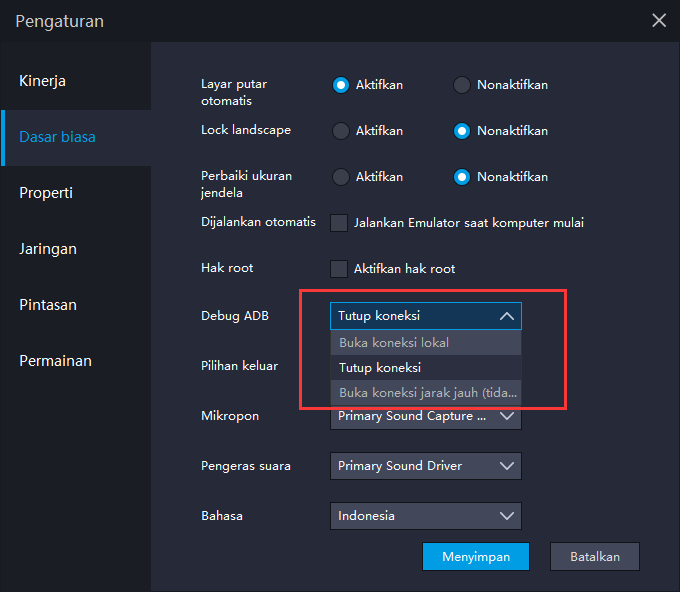Screen dimensions: 680x592
Task: Select the Dasar biasa tab
Action: [75, 137]
